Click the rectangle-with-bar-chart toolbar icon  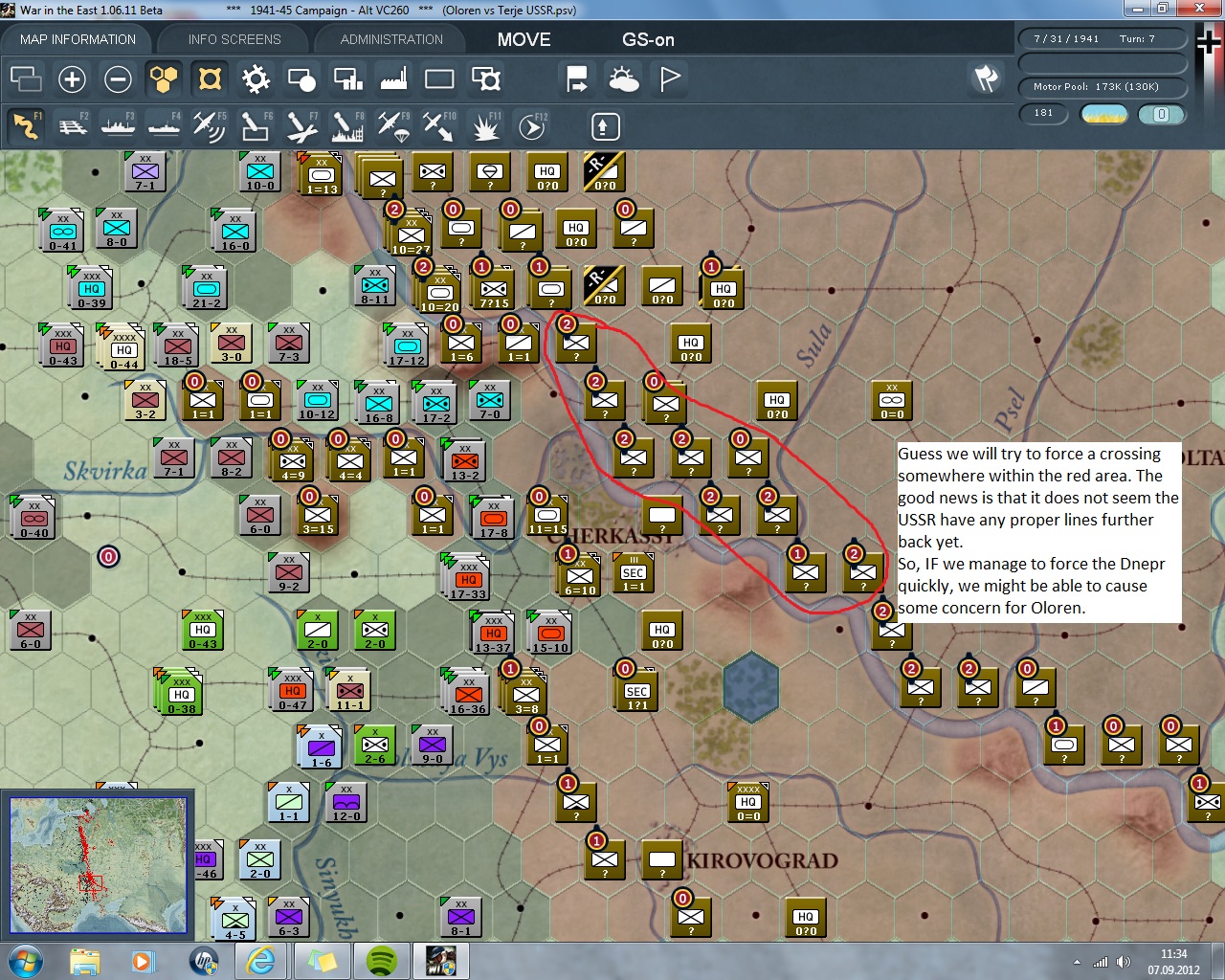click(x=347, y=78)
